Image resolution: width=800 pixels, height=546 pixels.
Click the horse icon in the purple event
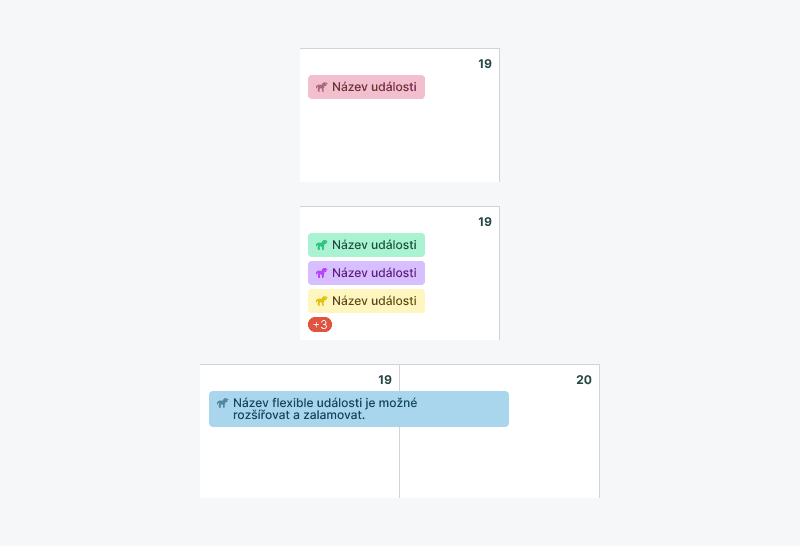tap(321, 273)
